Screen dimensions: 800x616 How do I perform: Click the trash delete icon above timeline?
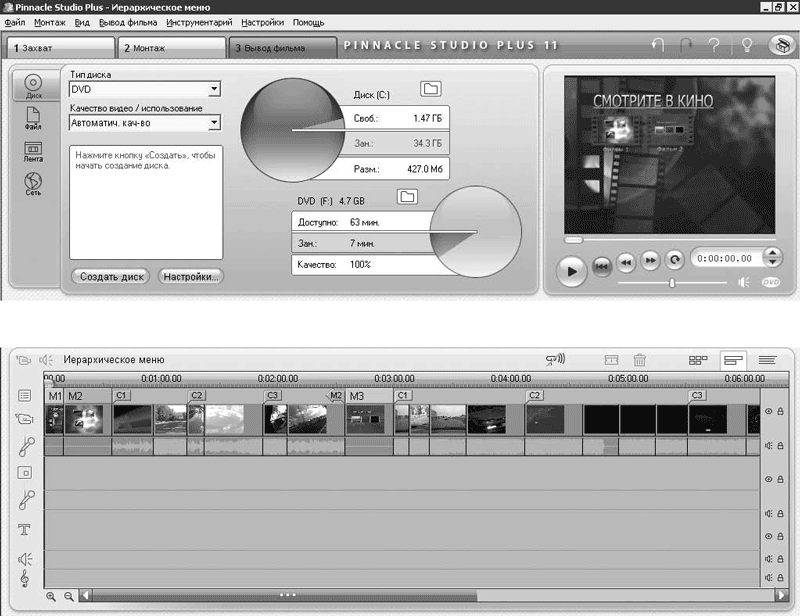(x=640, y=360)
